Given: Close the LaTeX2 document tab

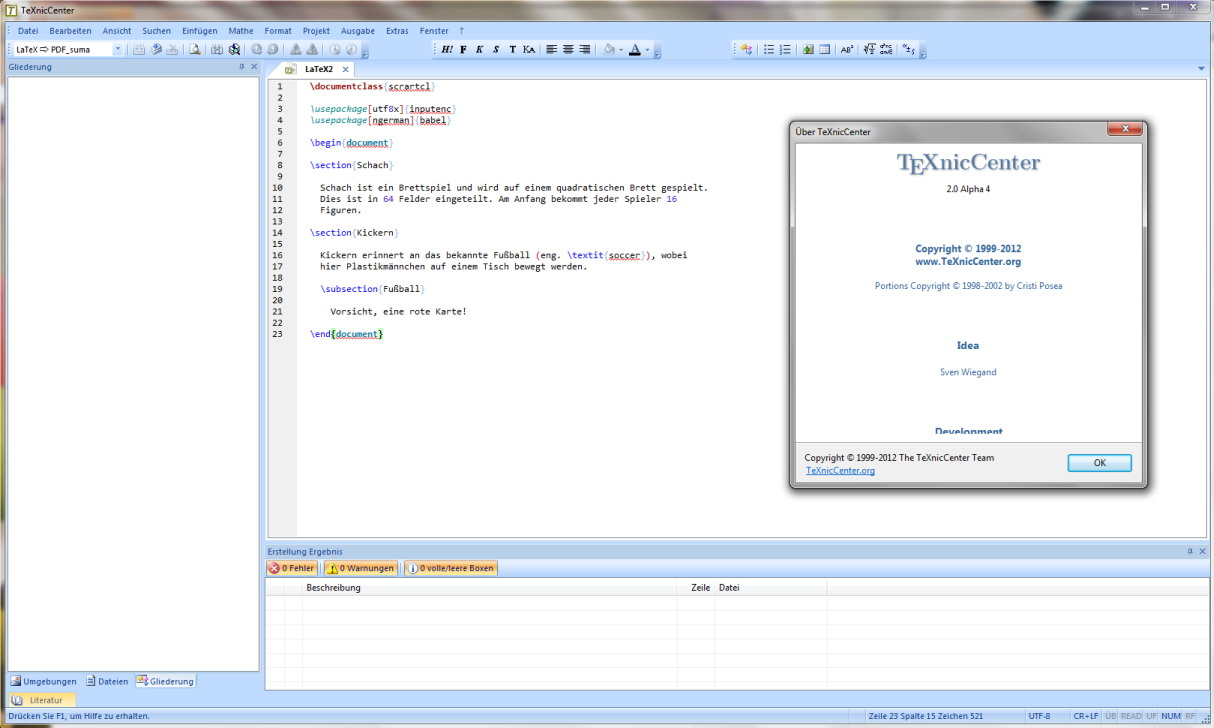Looking at the screenshot, I should pyautogui.click(x=345, y=69).
